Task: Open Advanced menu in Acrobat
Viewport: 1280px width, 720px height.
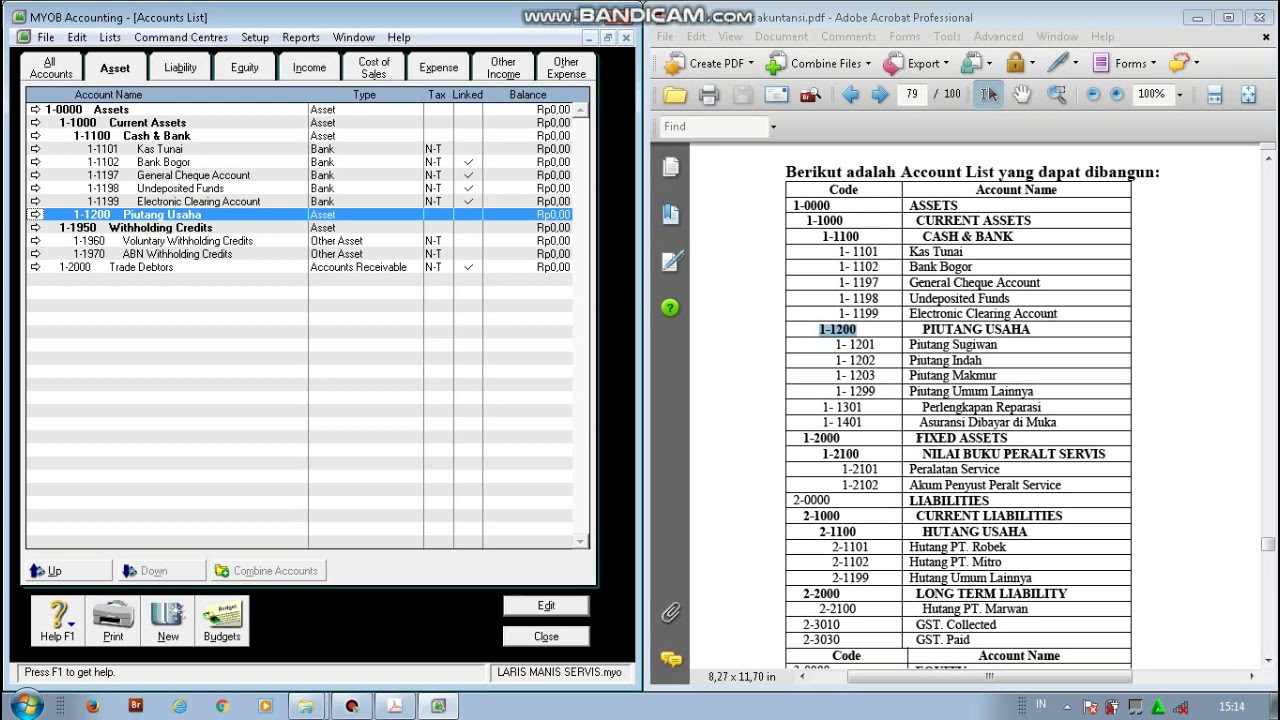Action: [x=998, y=36]
